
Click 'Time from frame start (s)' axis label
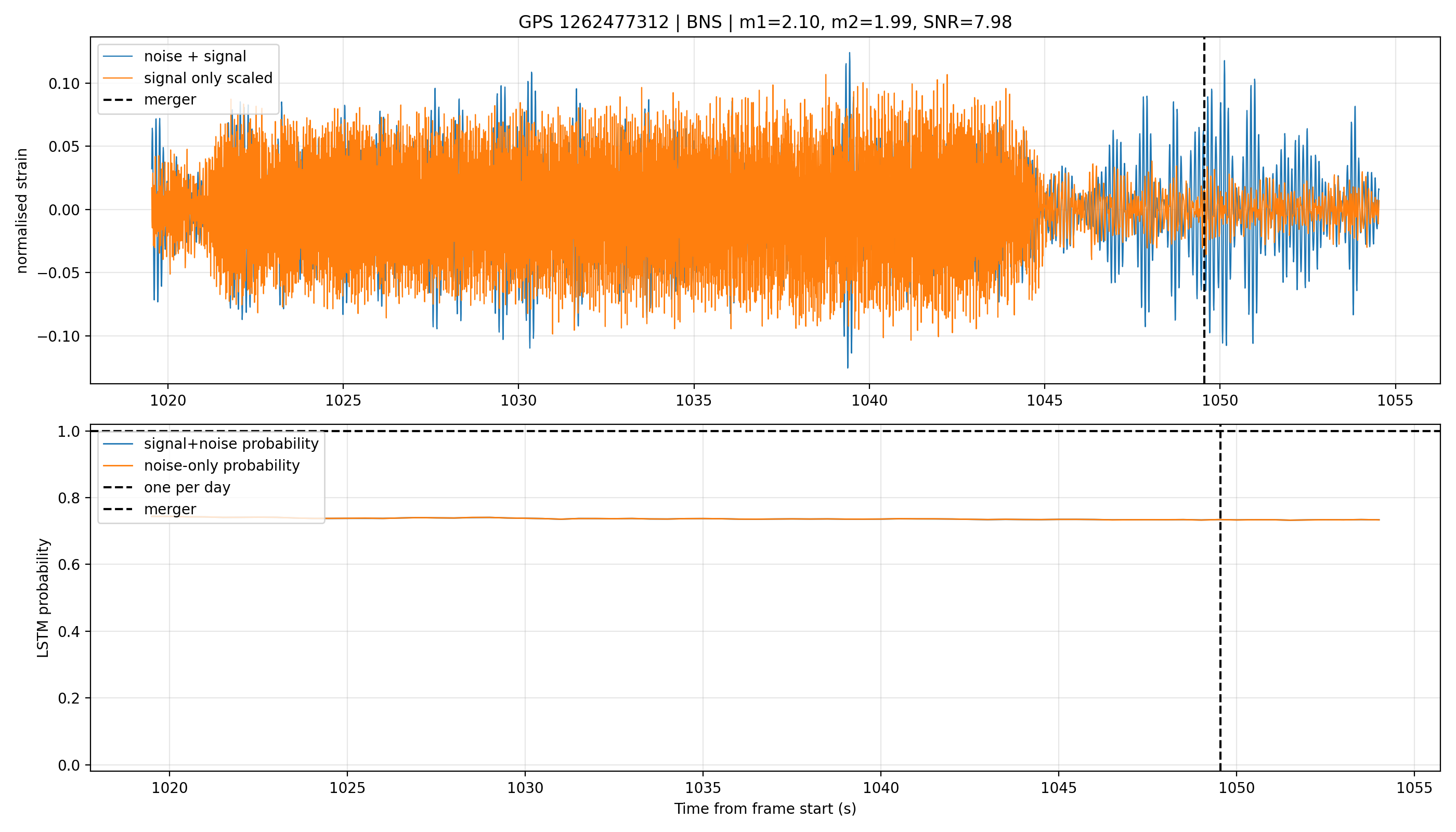(x=765, y=809)
